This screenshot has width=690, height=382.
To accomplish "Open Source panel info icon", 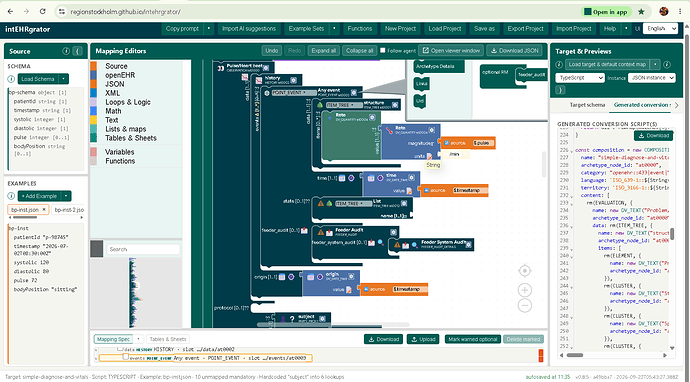I will click(x=66, y=51).
